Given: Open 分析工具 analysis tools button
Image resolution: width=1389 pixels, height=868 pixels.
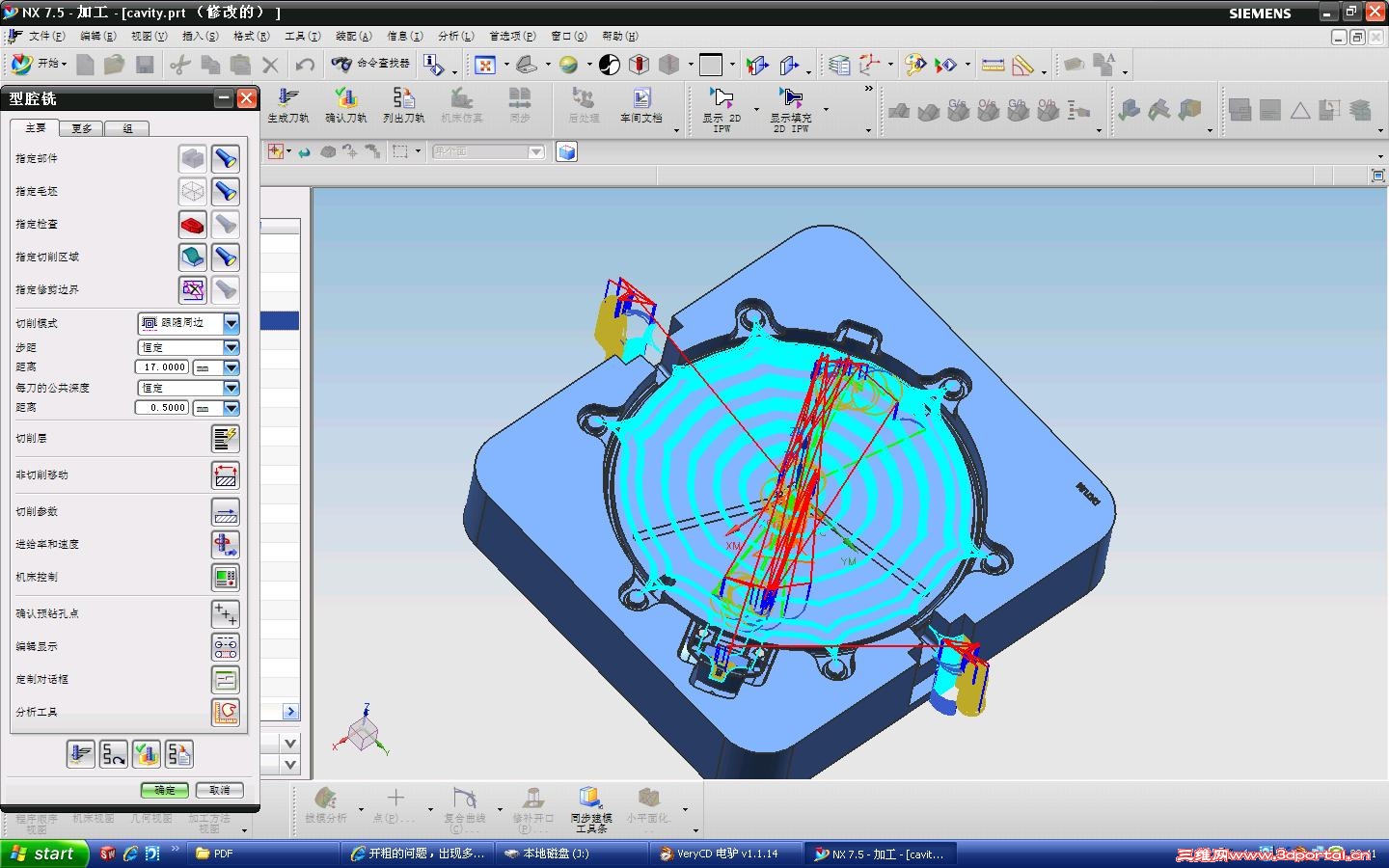Looking at the screenshot, I should 226,713.
